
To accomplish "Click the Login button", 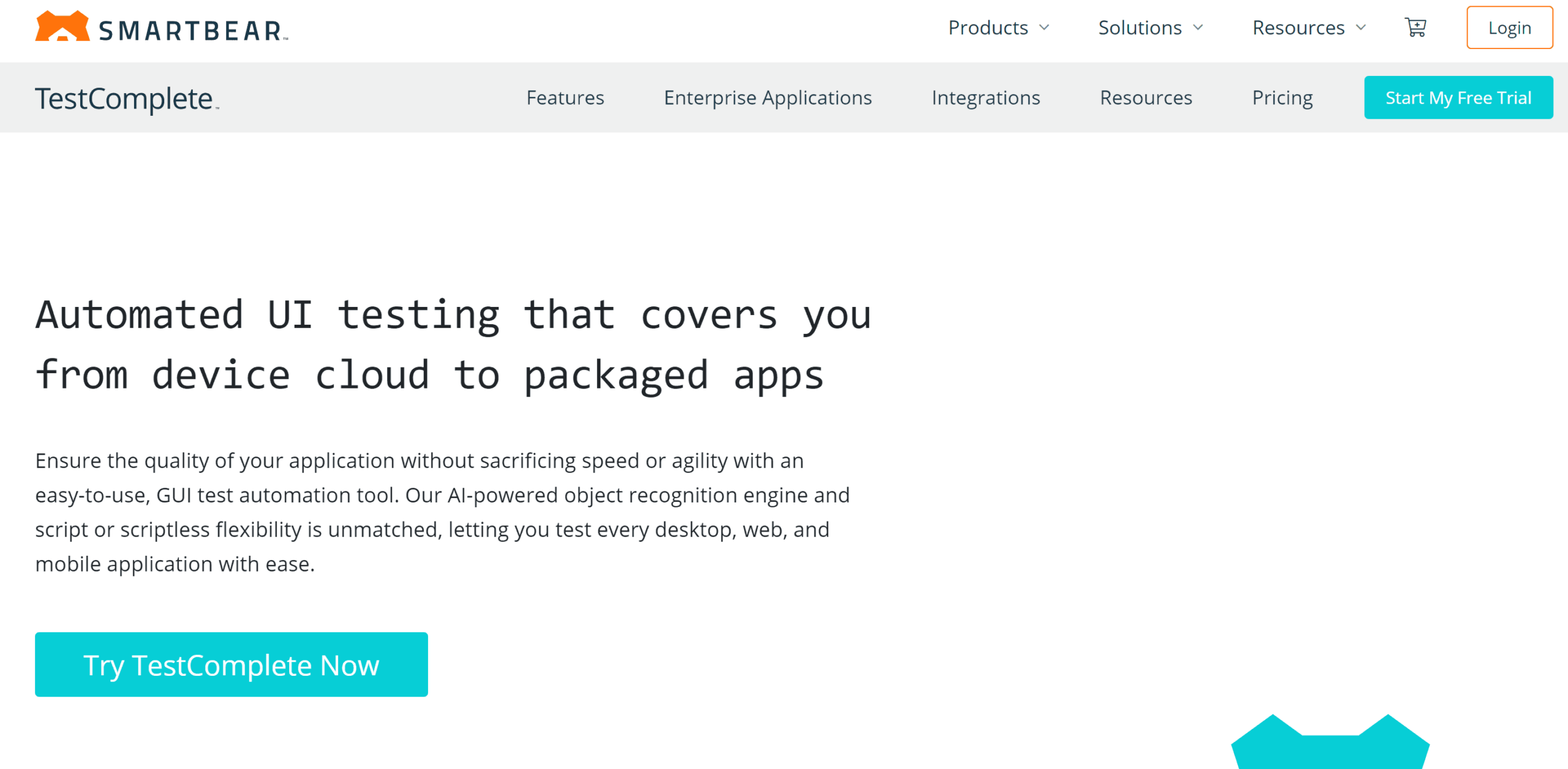I will pyautogui.click(x=1510, y=28).
